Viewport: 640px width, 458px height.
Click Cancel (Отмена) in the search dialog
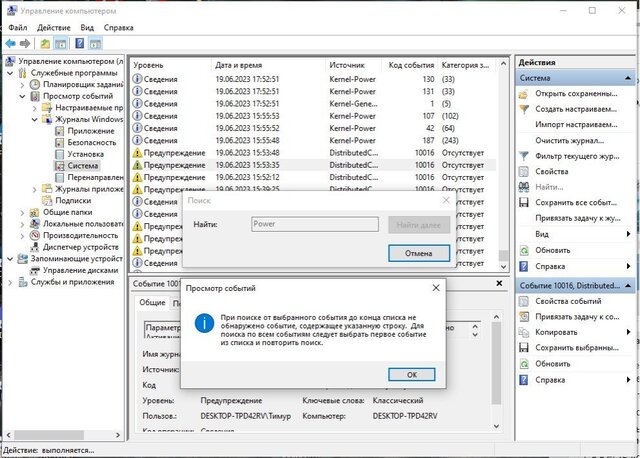(419, 253)
